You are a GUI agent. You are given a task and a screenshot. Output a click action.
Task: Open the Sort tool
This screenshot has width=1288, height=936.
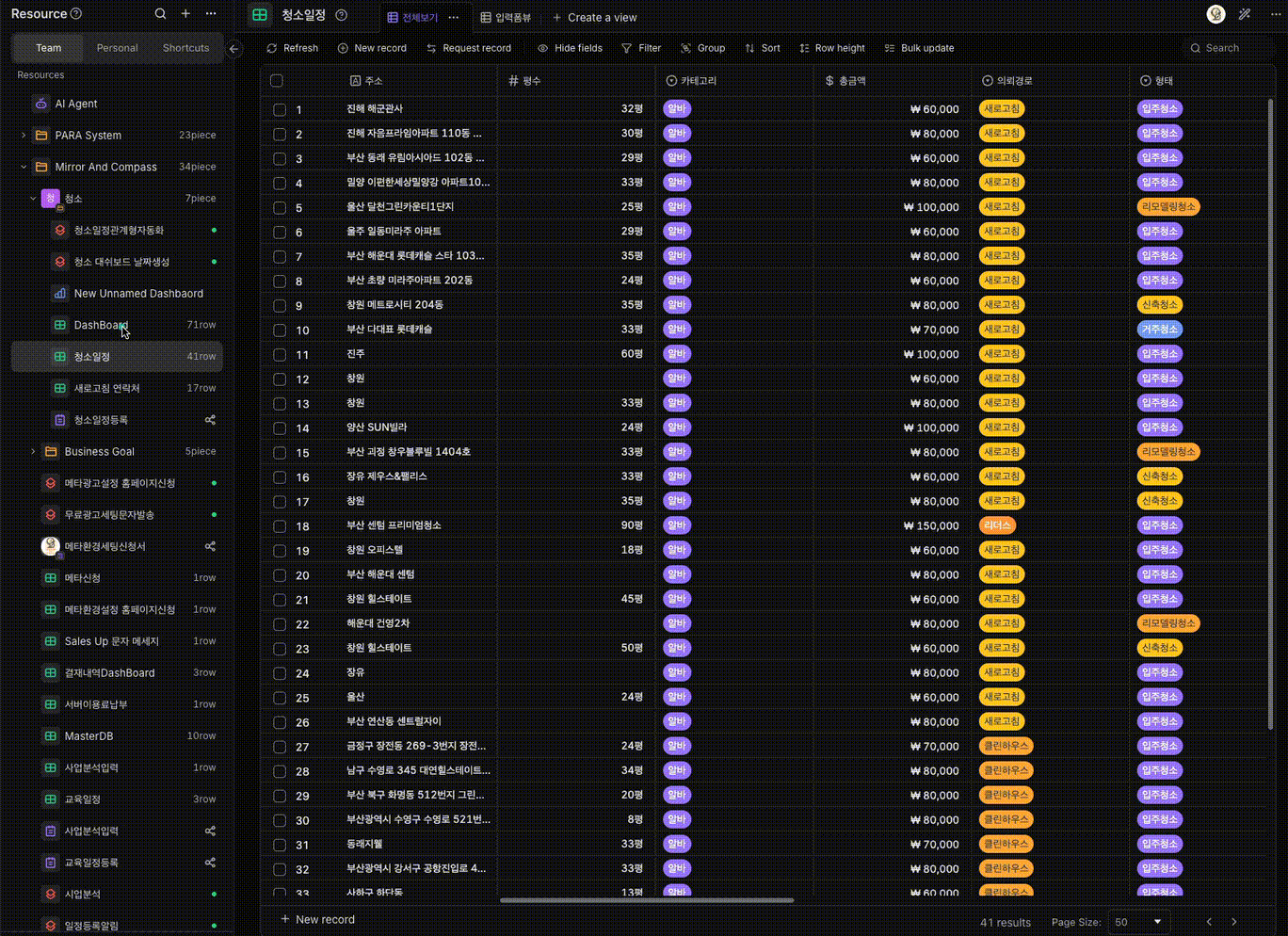tap(762, 48)
